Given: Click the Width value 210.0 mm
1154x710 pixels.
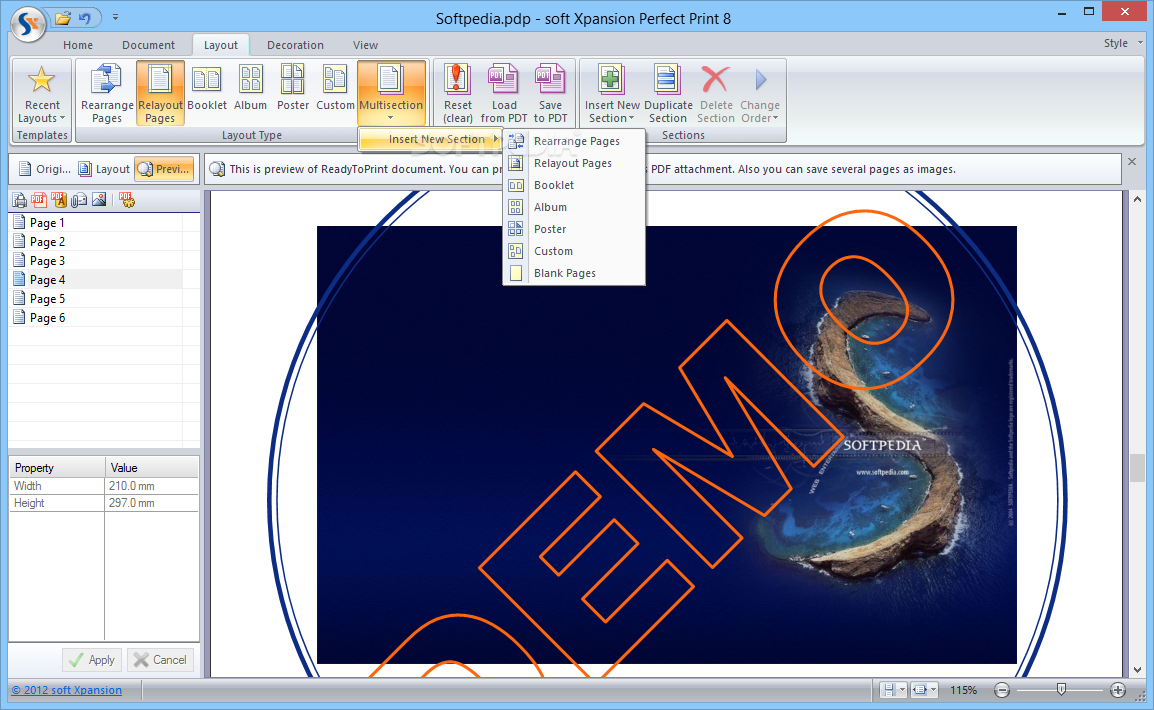Looking at the screenshot, I should pos(152,486).
